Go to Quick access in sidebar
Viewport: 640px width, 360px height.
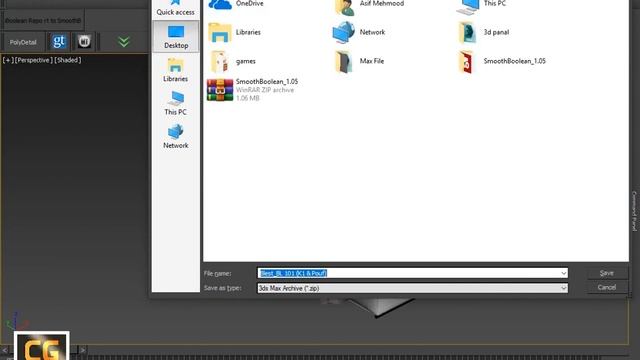tap(176, 8)
